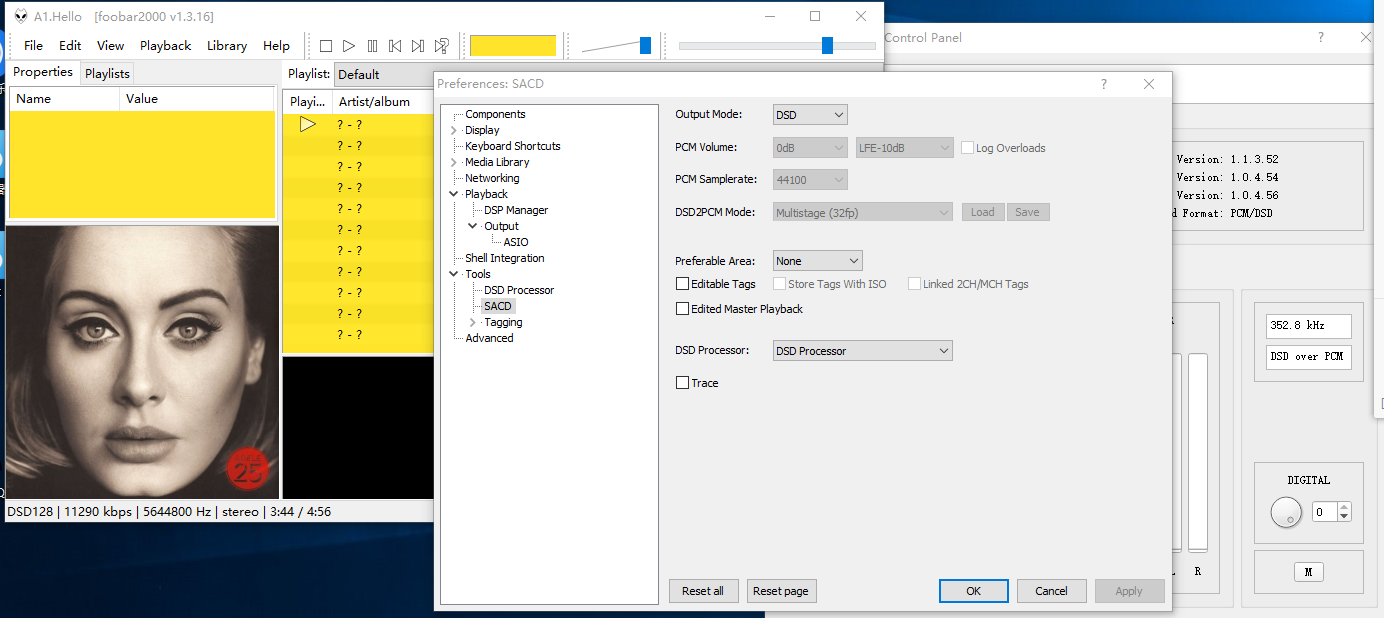Click the random playback toolbar icon

tap(441, 46)
